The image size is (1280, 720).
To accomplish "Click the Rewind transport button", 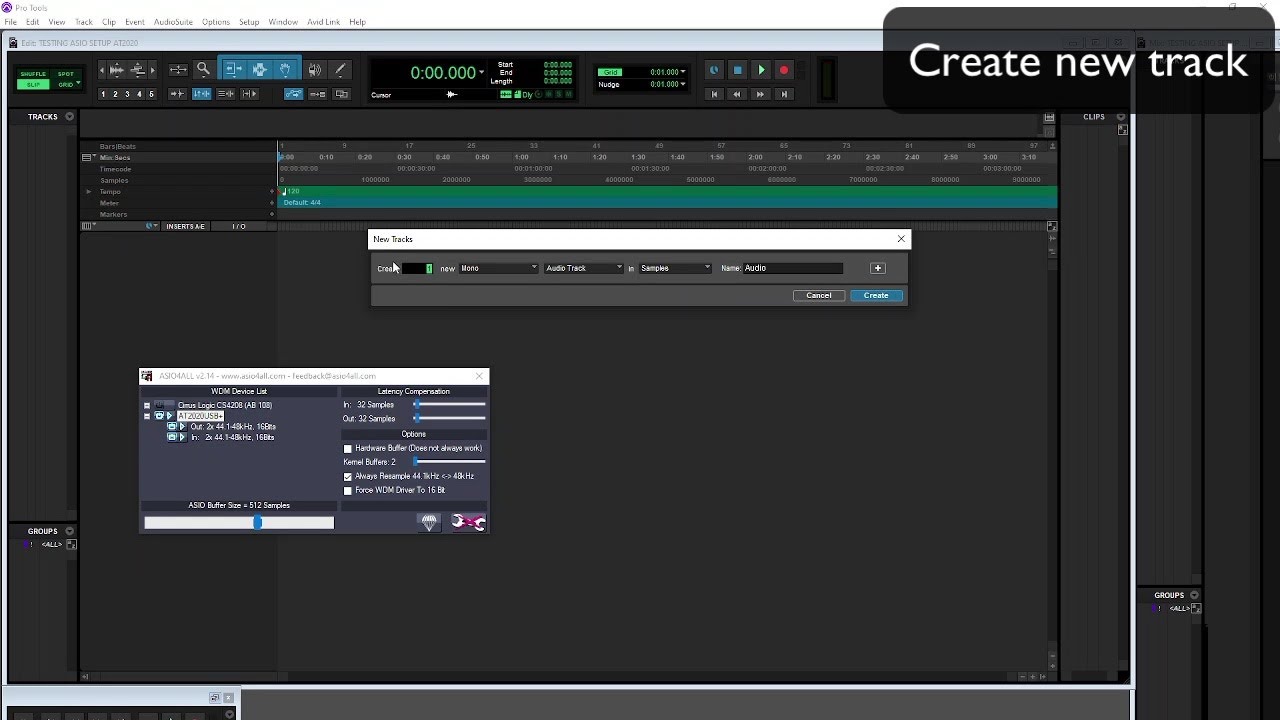I will tap(737, 94).
